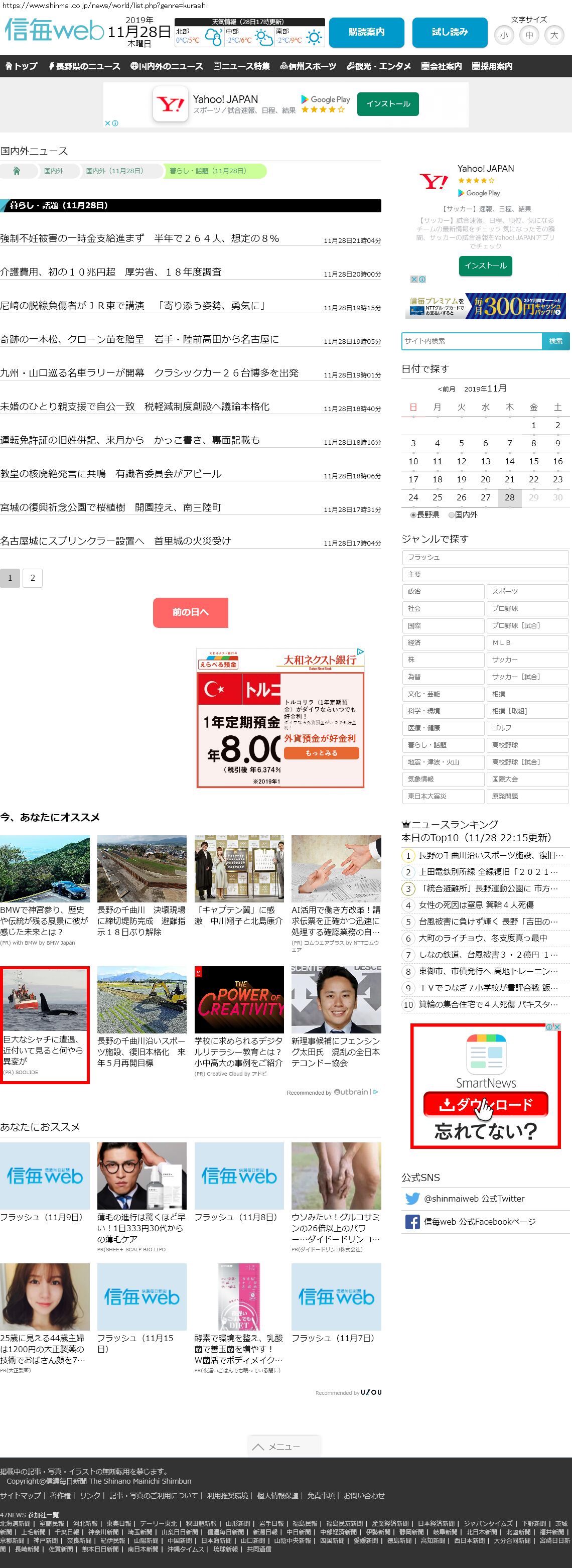The width and height of the screenshot is (572, 1568).
Task: Open the orca whale article thumbnail
Action: 45,999
